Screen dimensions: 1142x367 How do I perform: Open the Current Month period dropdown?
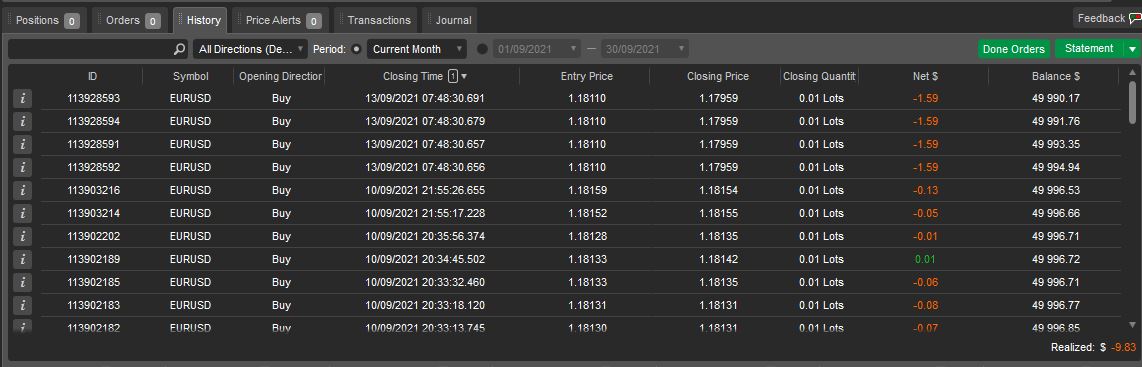(417, 50)
